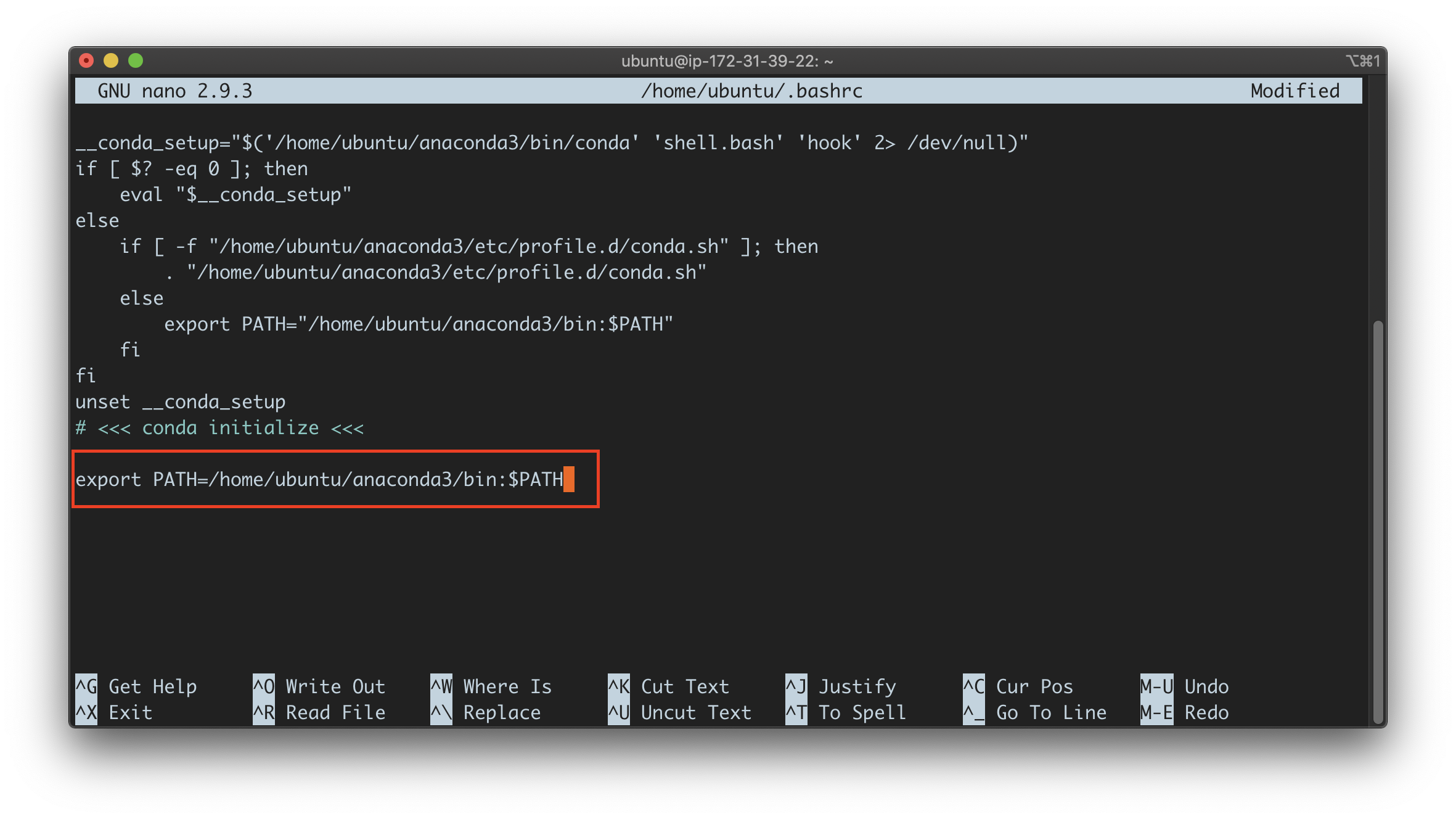Click the ^\ Replace shortcut
This screenshot has width=1456, height=819.
coord(486,712)
